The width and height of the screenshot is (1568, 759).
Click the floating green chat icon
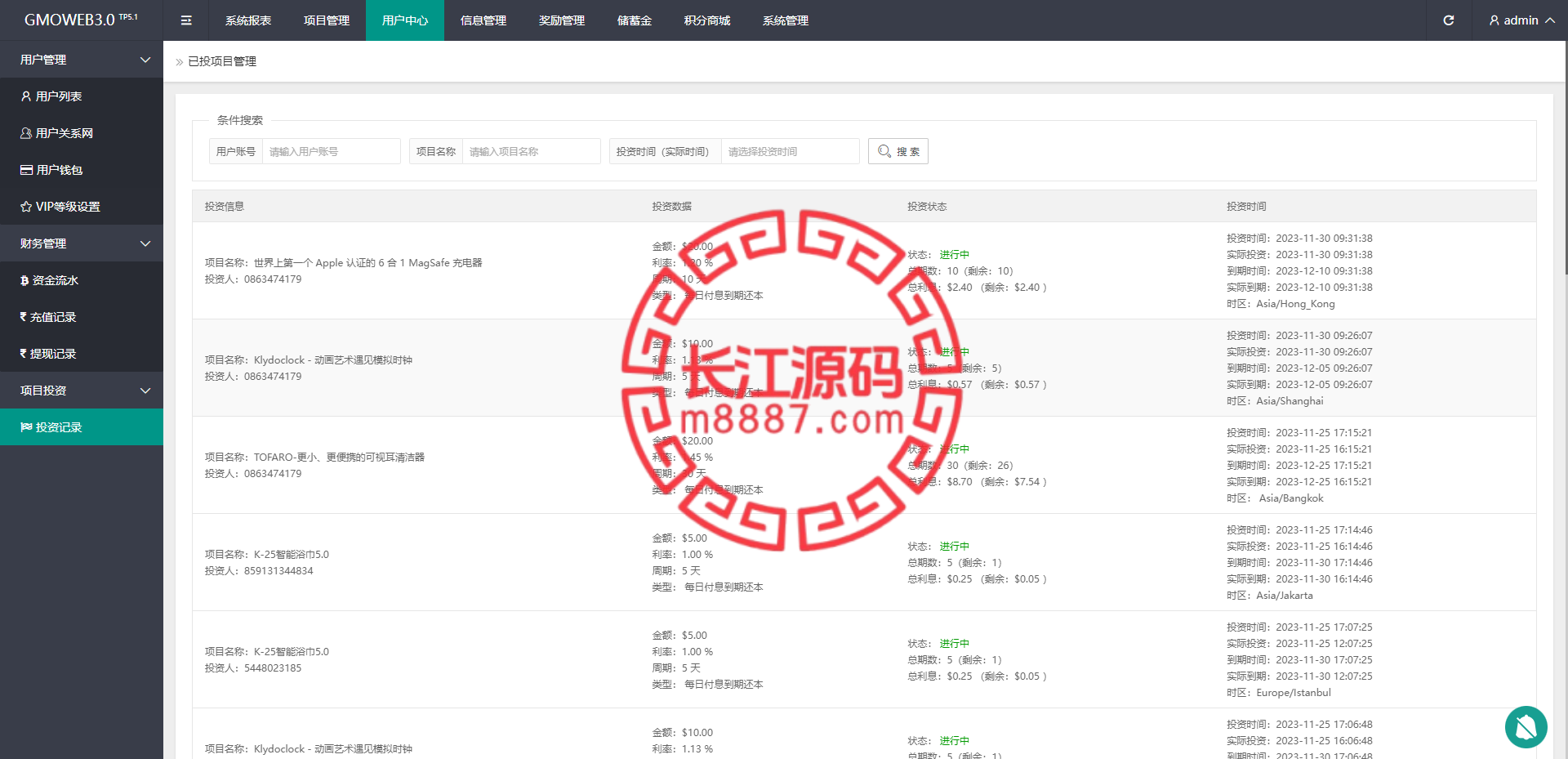click(1526, 726)
